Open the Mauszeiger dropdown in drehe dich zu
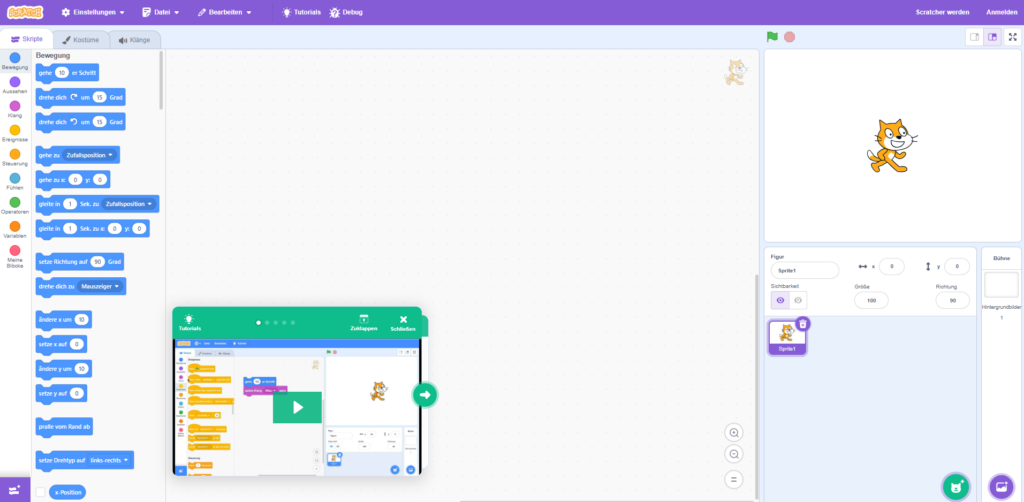1024x502 pixels. pyautogui.click(x=102, y=286)
